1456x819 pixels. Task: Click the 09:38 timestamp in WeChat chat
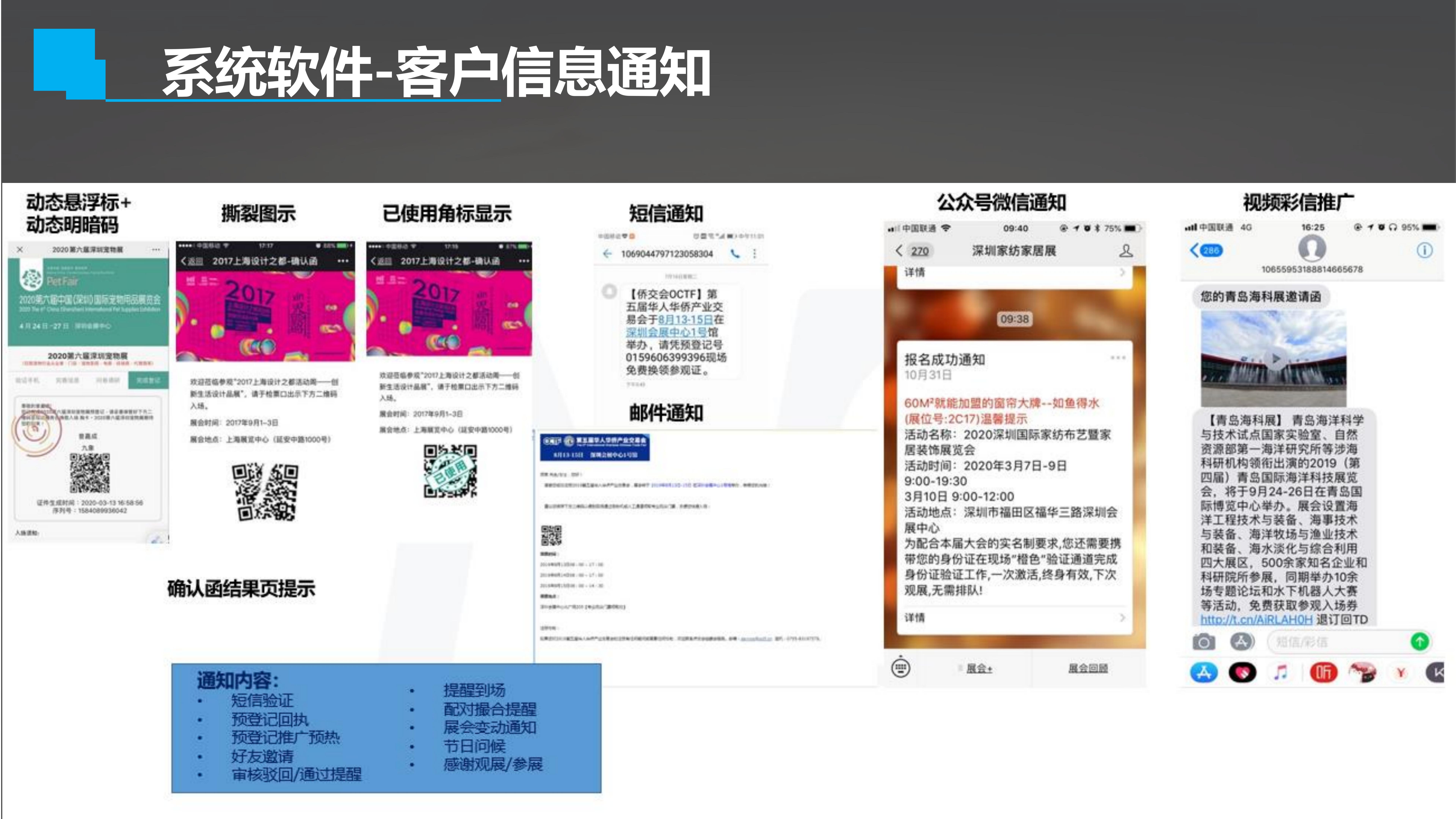(1015, 319)
